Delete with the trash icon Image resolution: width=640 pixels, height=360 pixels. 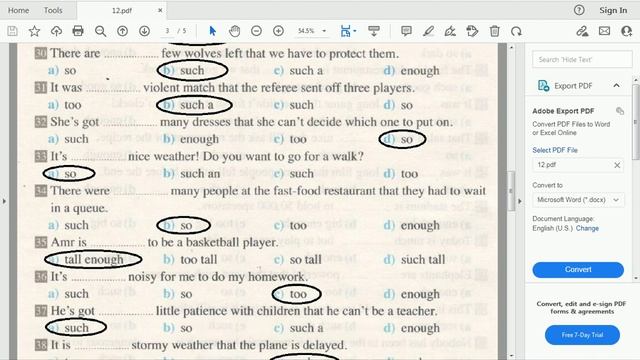point(495,31)
